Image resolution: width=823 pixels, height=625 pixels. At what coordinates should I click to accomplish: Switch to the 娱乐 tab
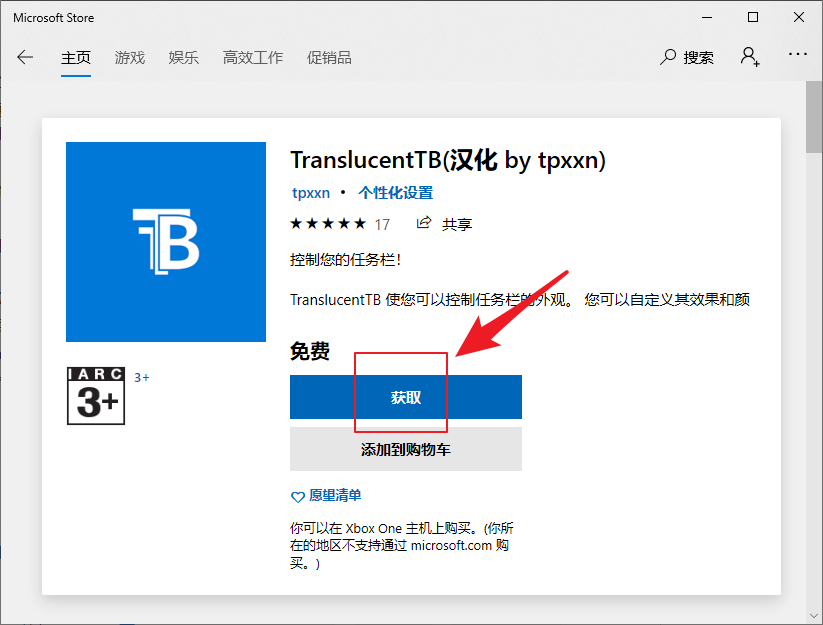coord(183,57)
